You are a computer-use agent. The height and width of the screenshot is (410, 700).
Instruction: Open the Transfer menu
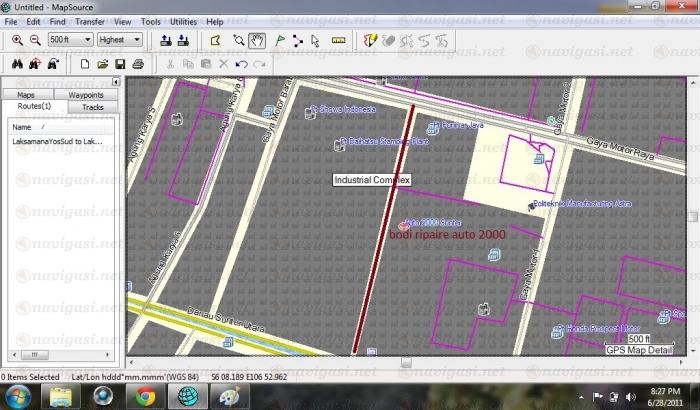point(91,21)
